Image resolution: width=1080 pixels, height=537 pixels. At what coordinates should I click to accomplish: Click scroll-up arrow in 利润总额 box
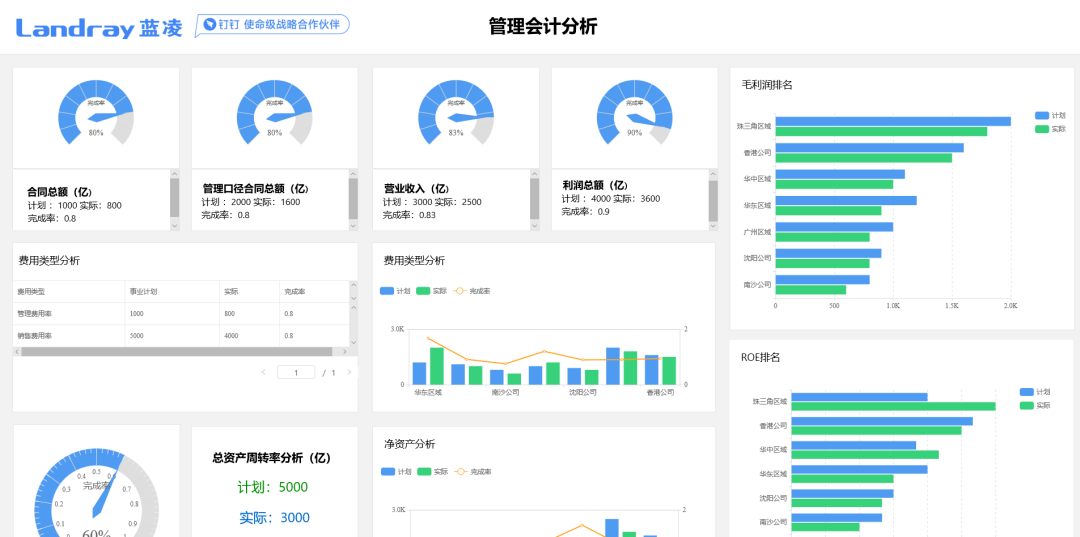coord(713,174)
